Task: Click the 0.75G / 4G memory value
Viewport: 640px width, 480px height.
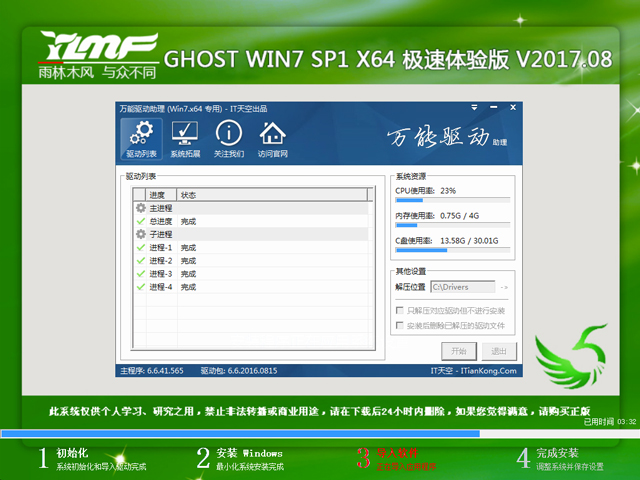Action: (x=460, y=216)
